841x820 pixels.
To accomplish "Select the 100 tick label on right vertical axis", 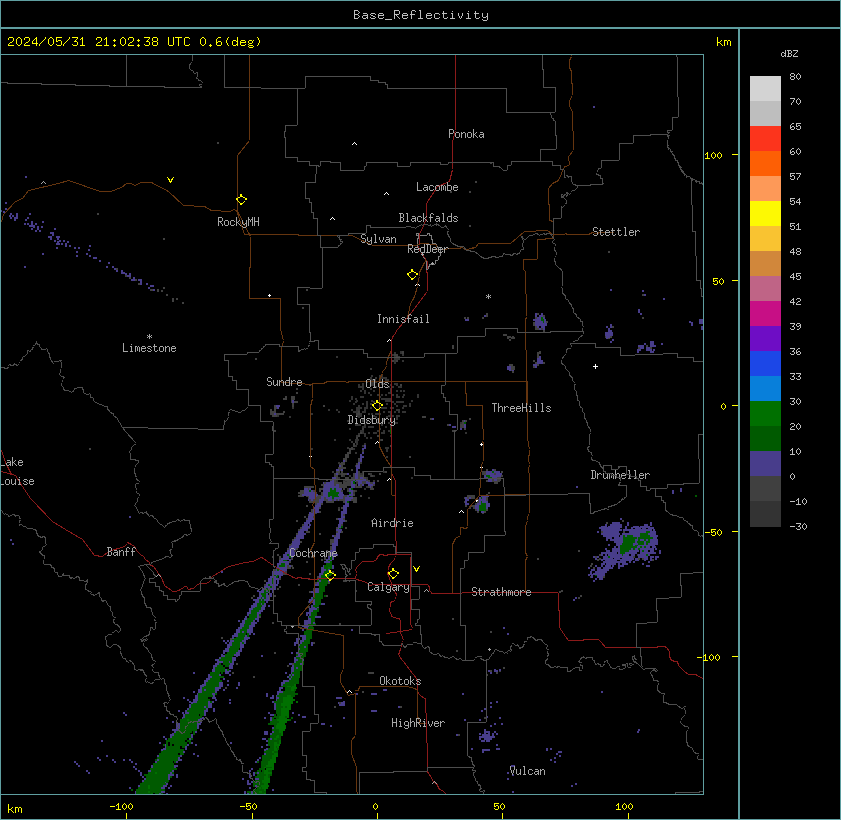I will coord(713,156).
